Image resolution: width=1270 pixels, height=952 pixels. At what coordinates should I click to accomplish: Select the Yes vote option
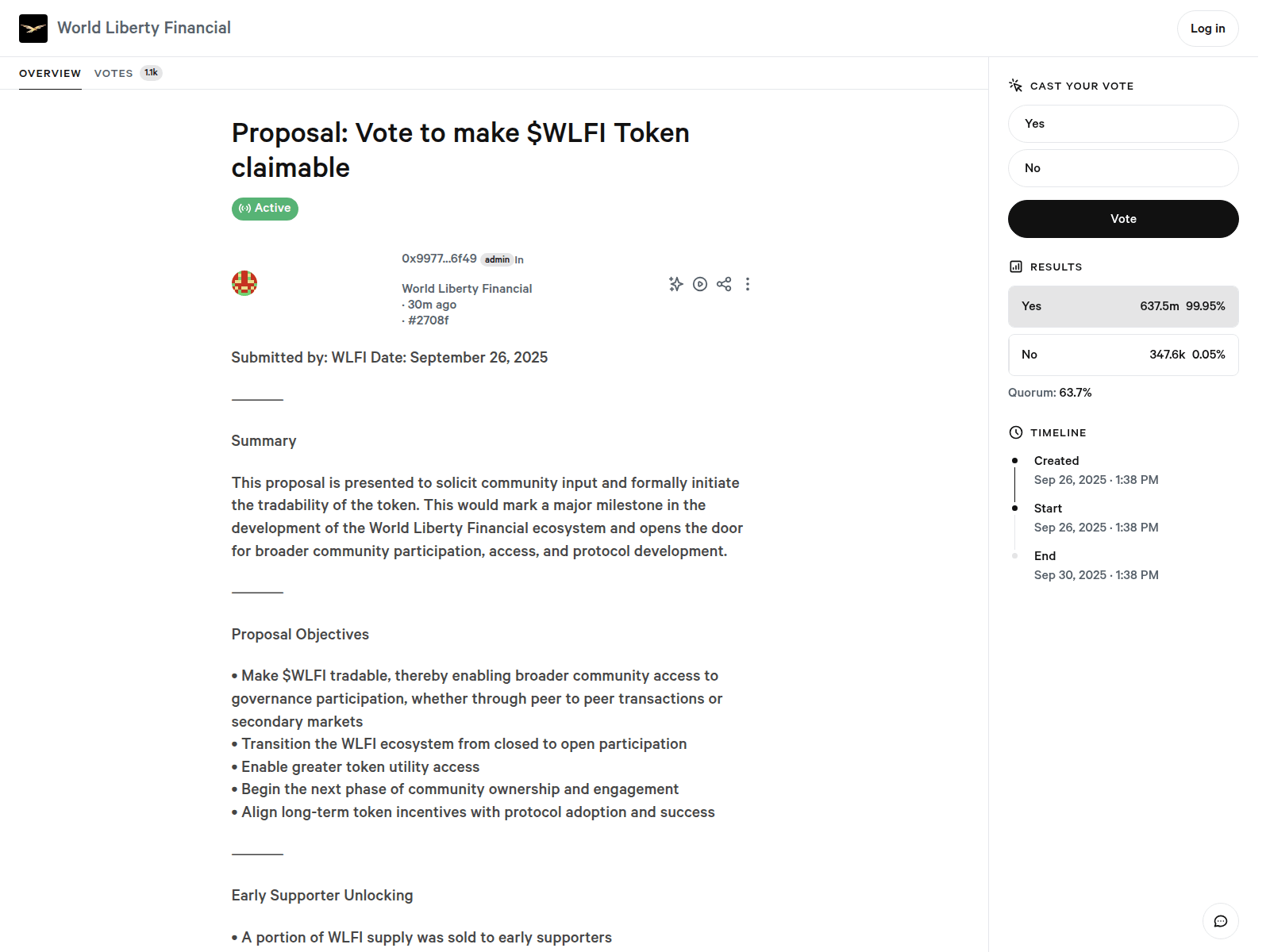(1123, 124)
